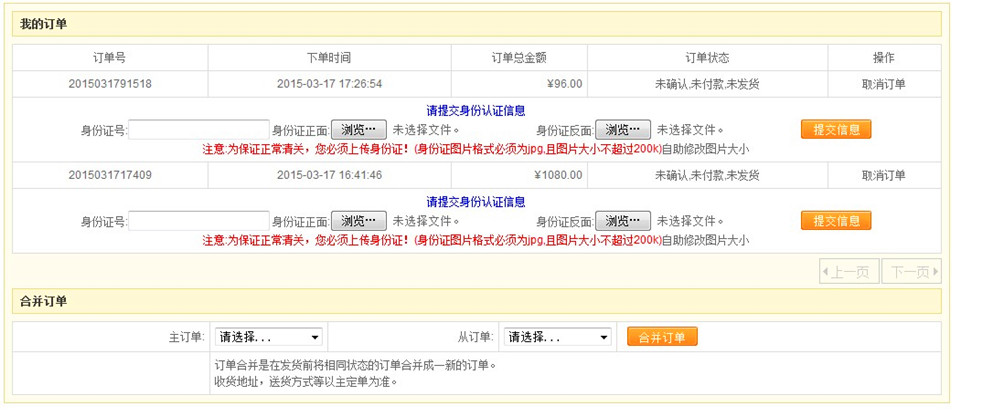982x416 pixels.
Task: Go to next page with 下一页
Action: coord(911,272)
